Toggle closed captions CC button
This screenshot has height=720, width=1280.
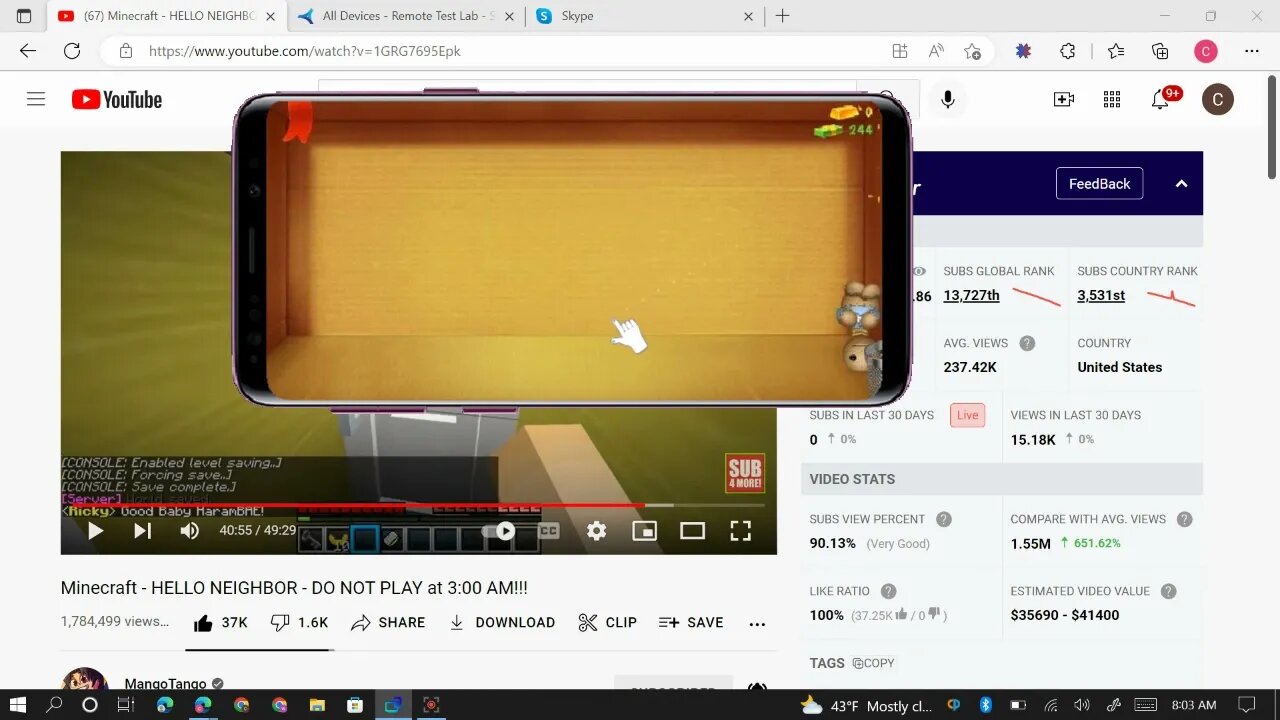tap(548, 531)
